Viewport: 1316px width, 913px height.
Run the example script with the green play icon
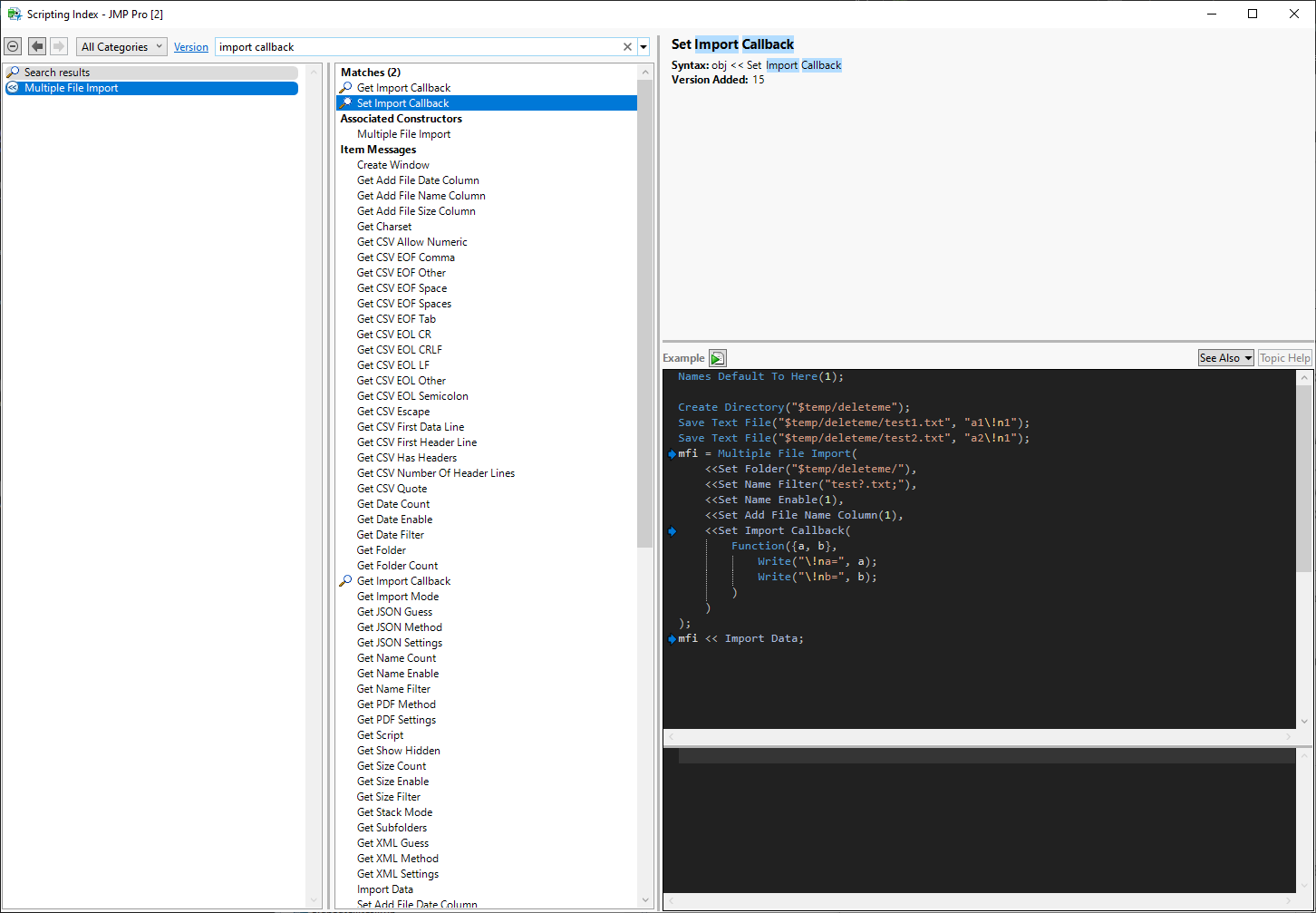718,358
